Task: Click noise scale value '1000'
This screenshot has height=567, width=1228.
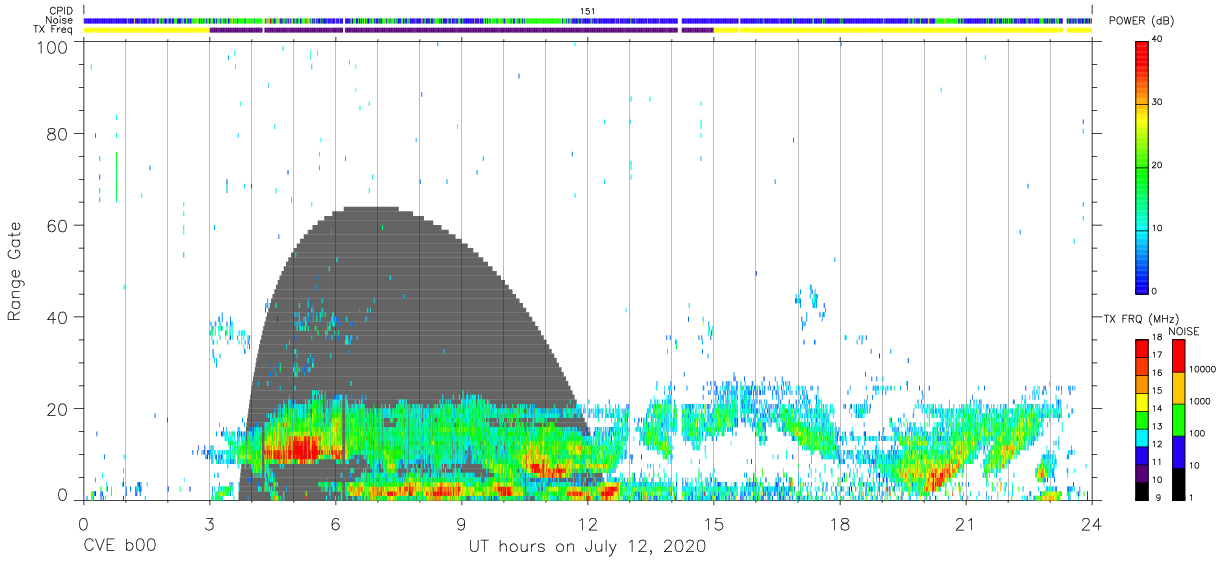Action: (x=1200, y=401)
